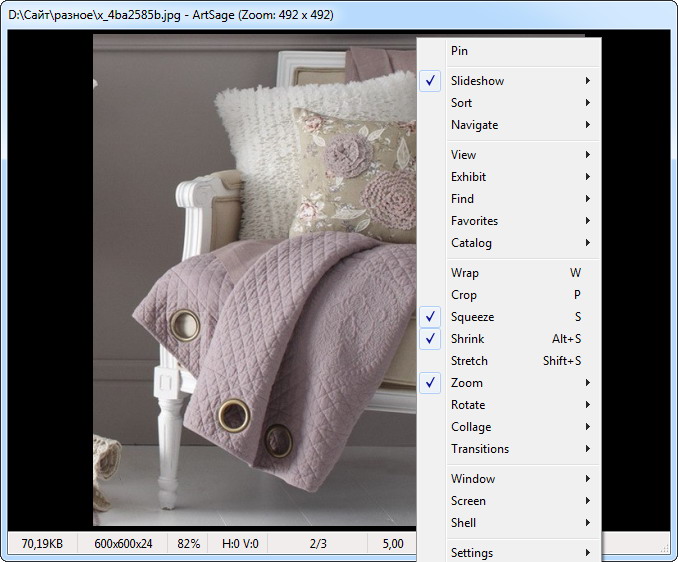Screen dimensions: 678x562
Task: Toggle the Shrink checkmark
Action: (x=430, y=339)
